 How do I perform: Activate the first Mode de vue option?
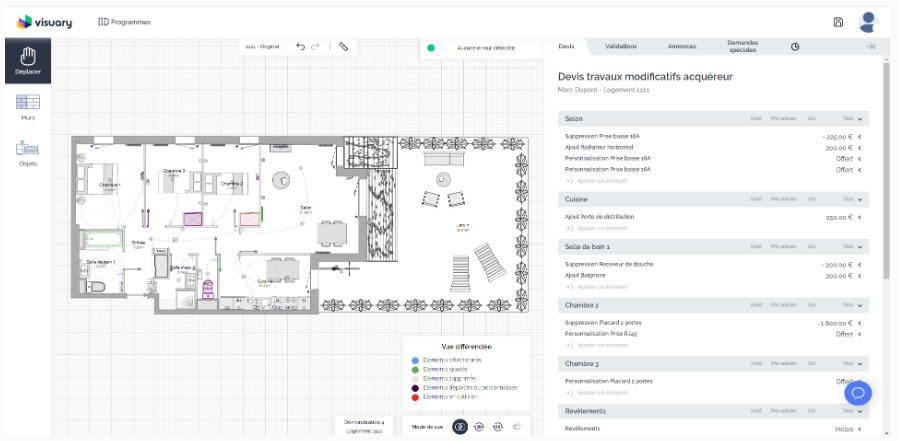pos(460,427)
